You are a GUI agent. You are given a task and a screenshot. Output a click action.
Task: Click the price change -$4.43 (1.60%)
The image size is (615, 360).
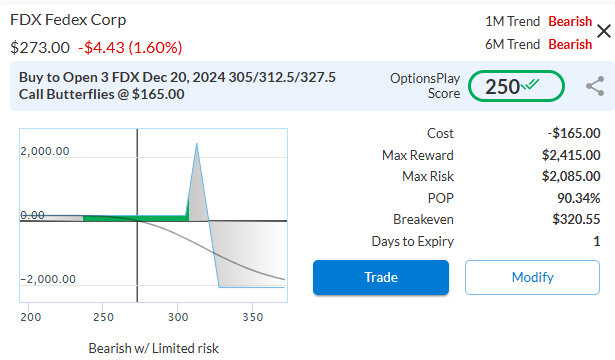coord(130,47)
